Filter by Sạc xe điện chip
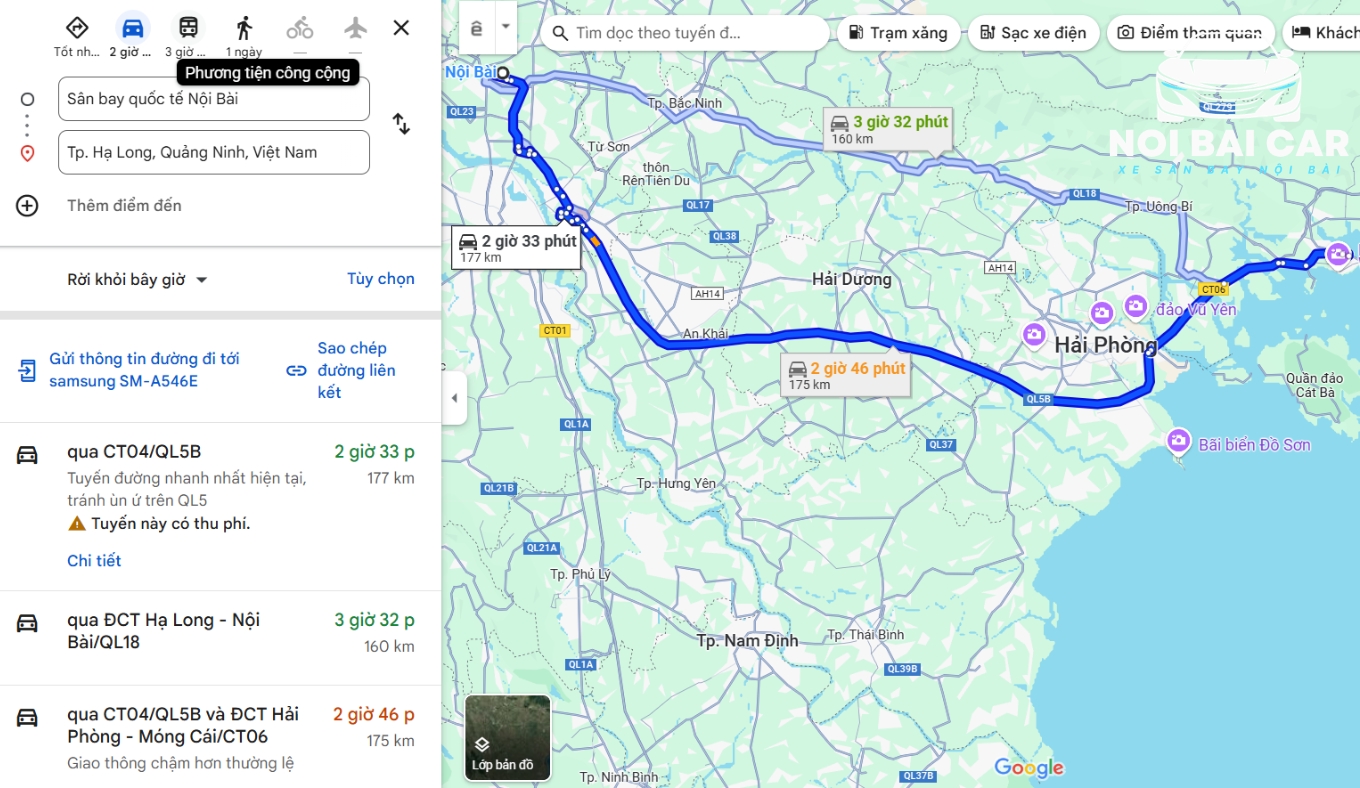The width and height of the screenshot is (1360, 788). [x=1033, y=33]
